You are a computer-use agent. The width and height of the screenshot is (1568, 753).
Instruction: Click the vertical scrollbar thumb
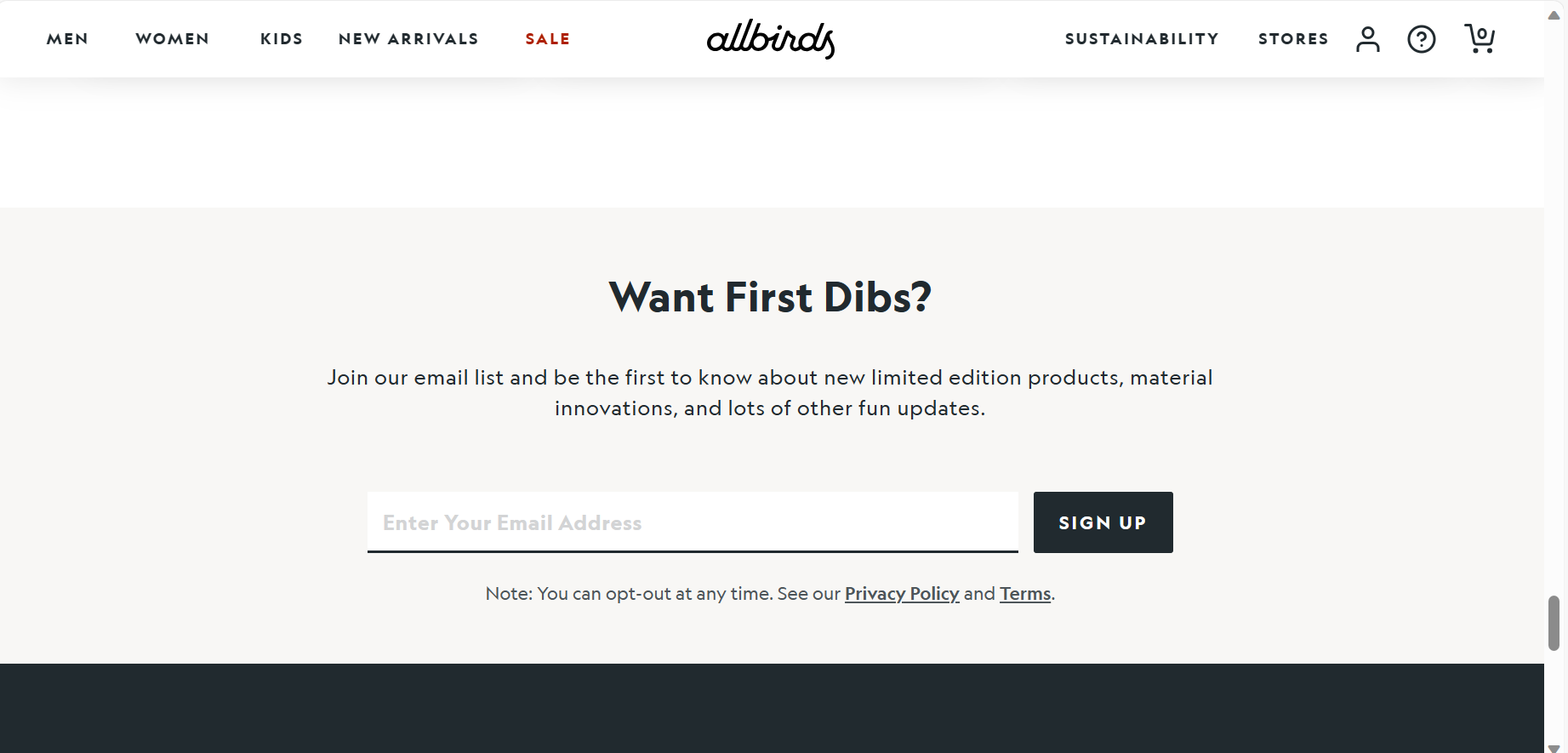click(x=1554, y=623)
